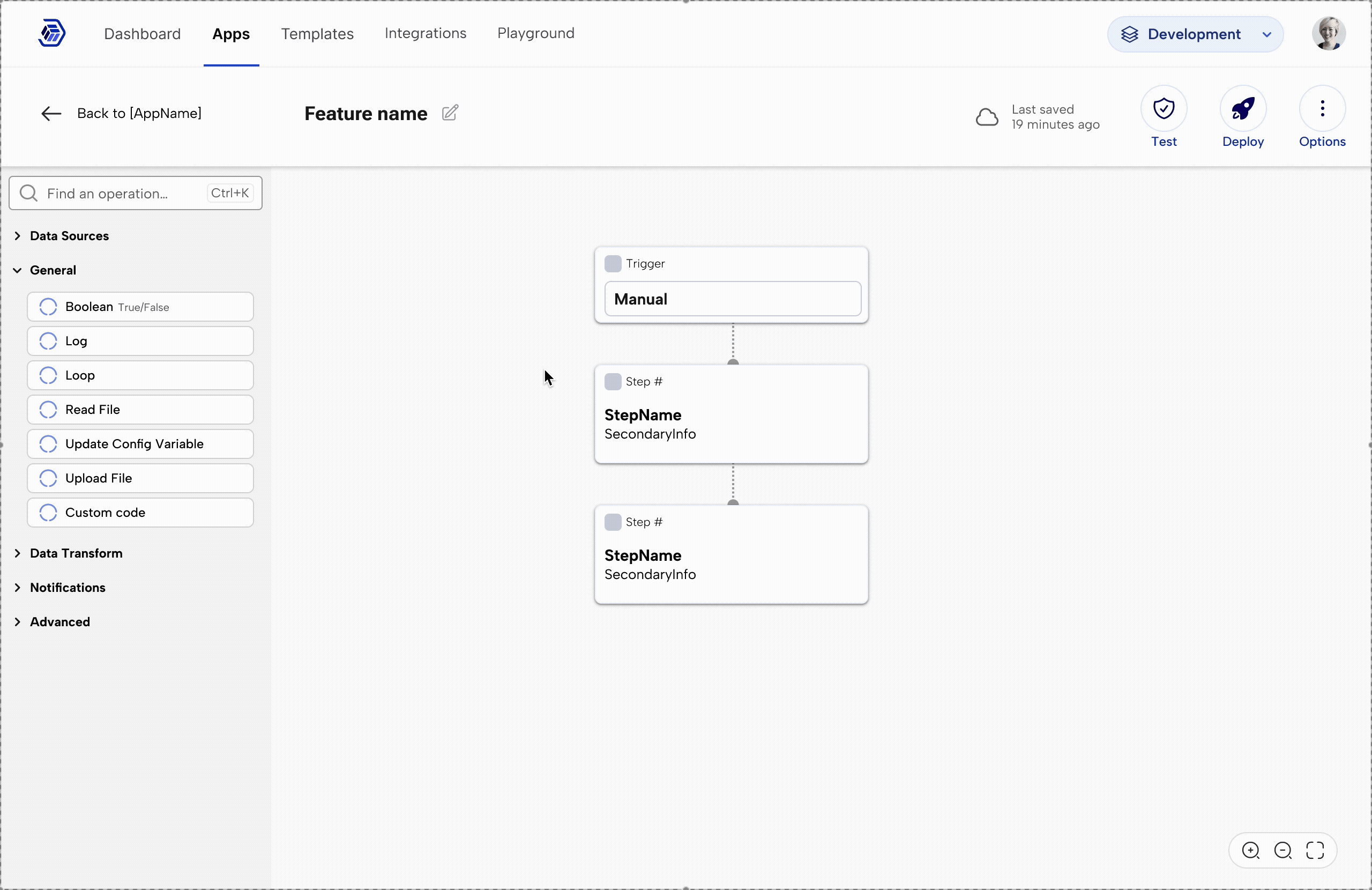Viewport: 1372px width, 890px height.
Task: Open the Development environment dropdown
Action: click(1195, 35)
